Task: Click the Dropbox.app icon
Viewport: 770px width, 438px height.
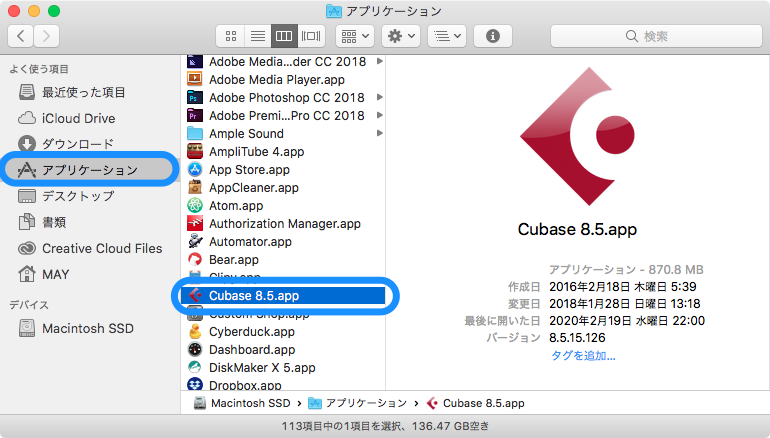Action: pyautogui.click(x=195, y=384)
